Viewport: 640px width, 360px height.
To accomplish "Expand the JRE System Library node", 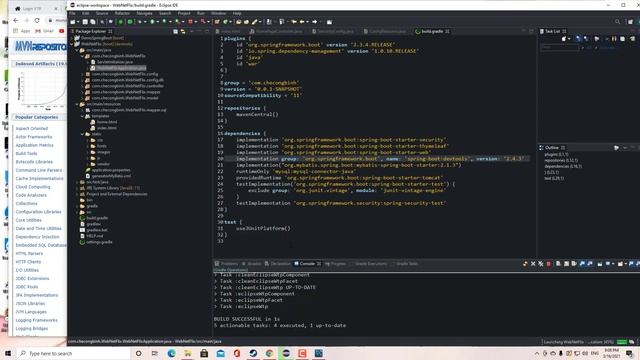I will click(77, 188).
